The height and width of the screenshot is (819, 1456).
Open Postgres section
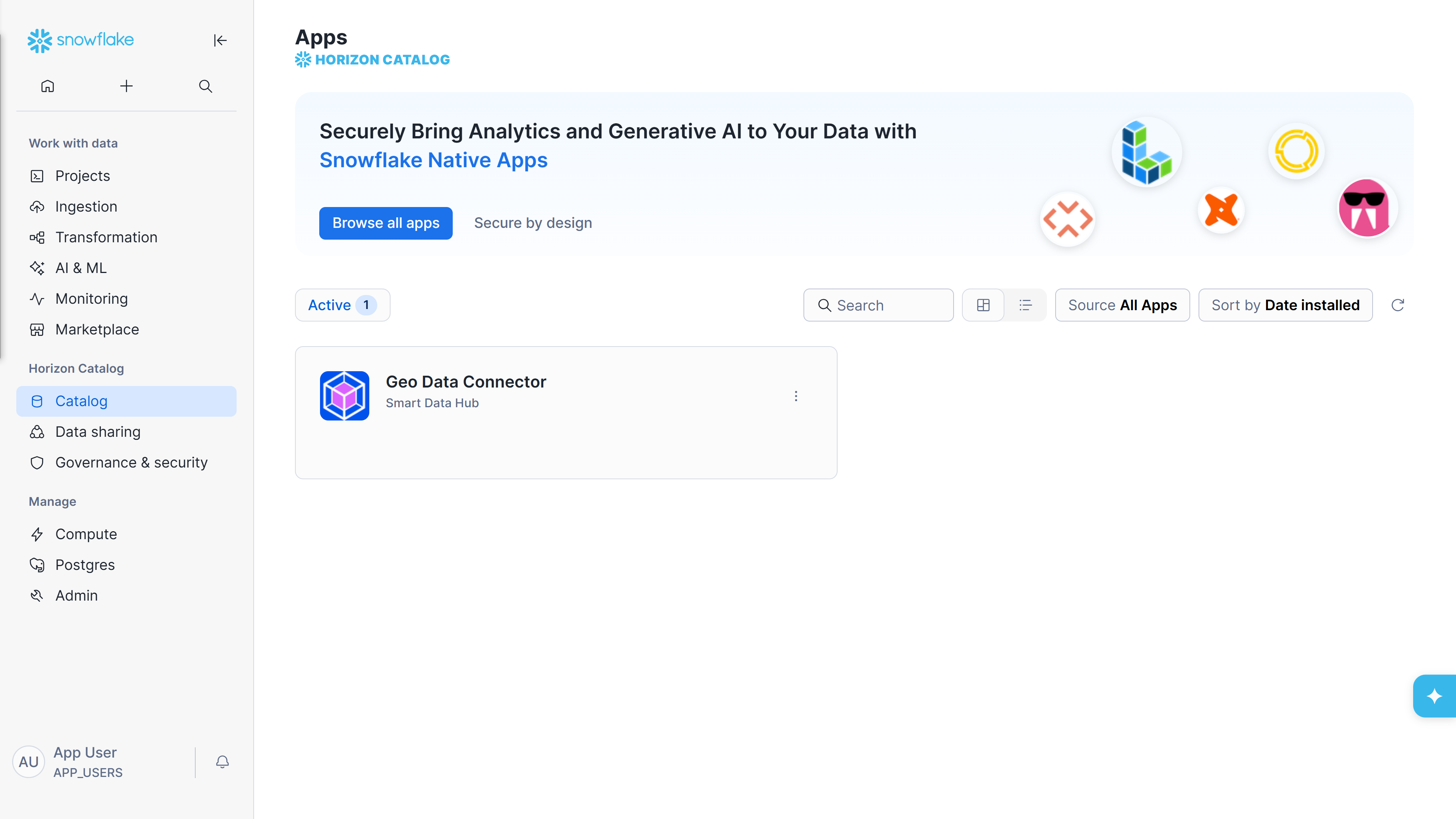pos(126,565)
